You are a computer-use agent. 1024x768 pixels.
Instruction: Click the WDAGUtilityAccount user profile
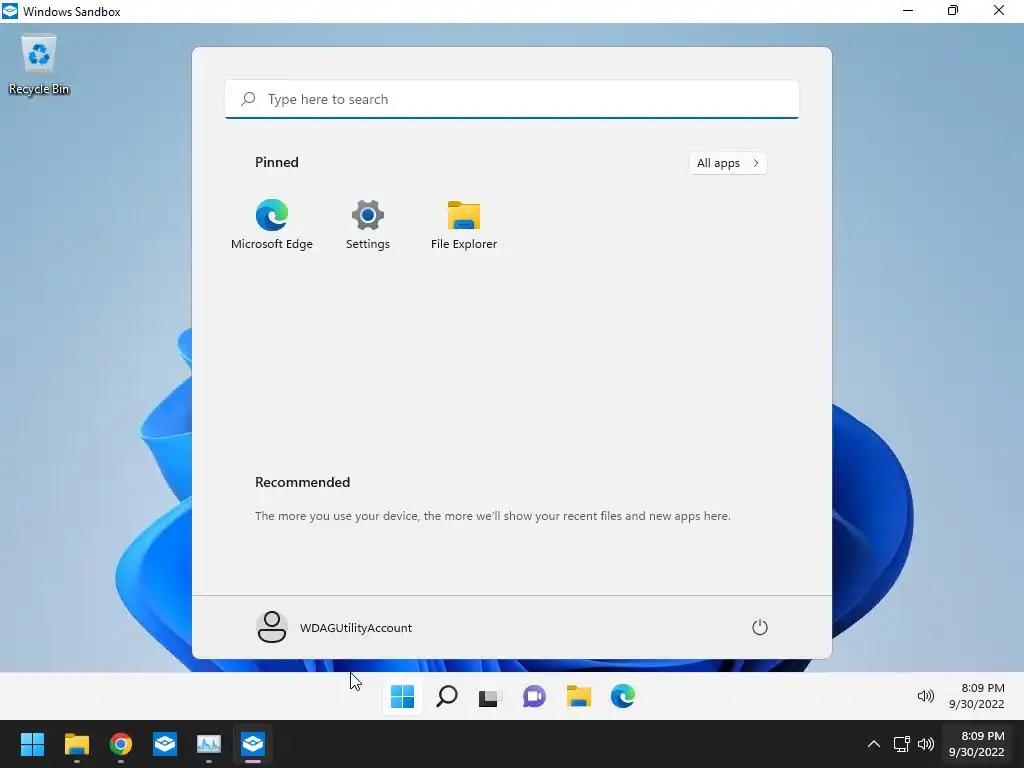click(334, 627)
